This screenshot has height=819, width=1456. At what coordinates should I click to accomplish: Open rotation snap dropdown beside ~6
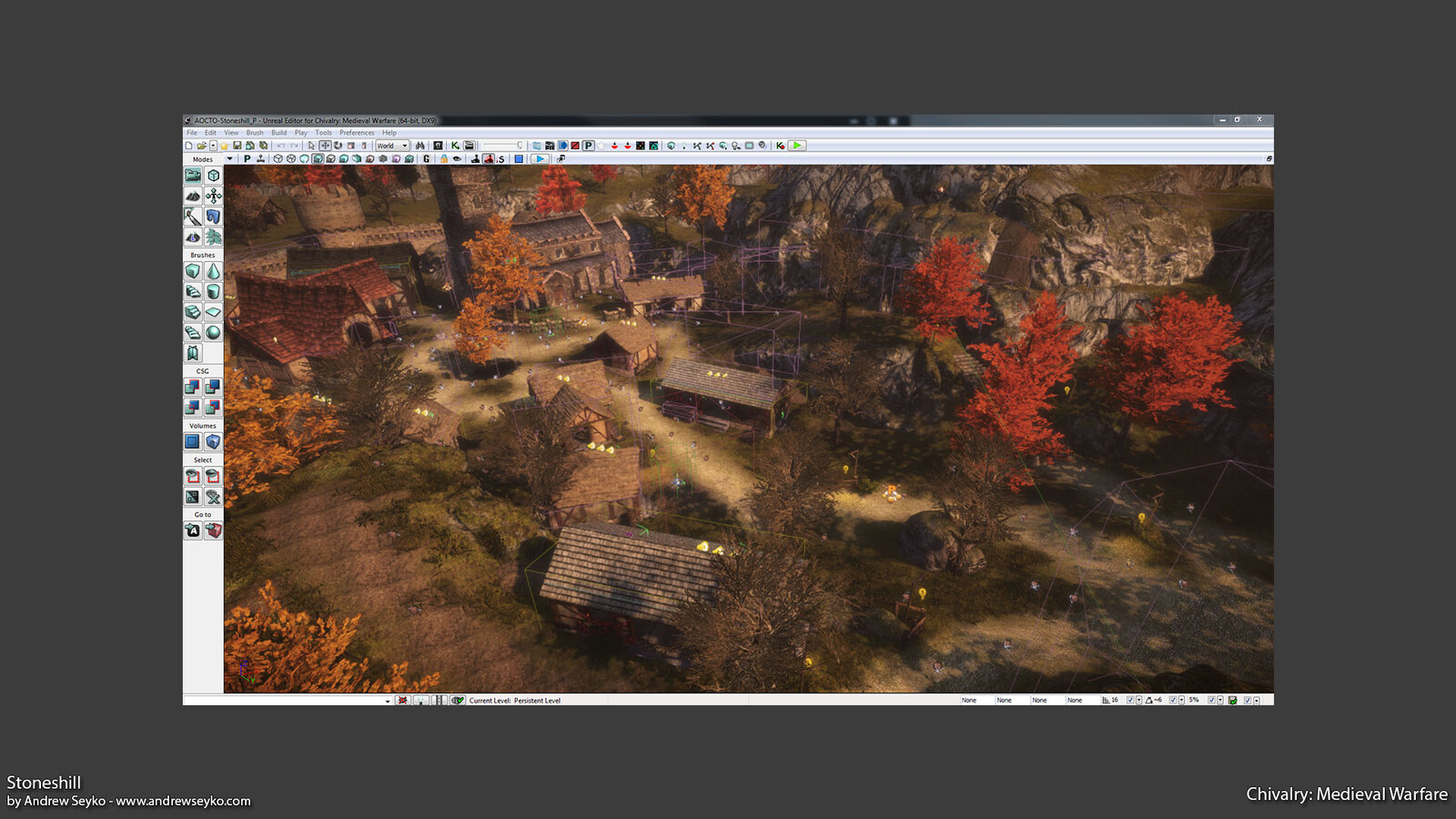pyautogui.click(x=1182, y=700)
